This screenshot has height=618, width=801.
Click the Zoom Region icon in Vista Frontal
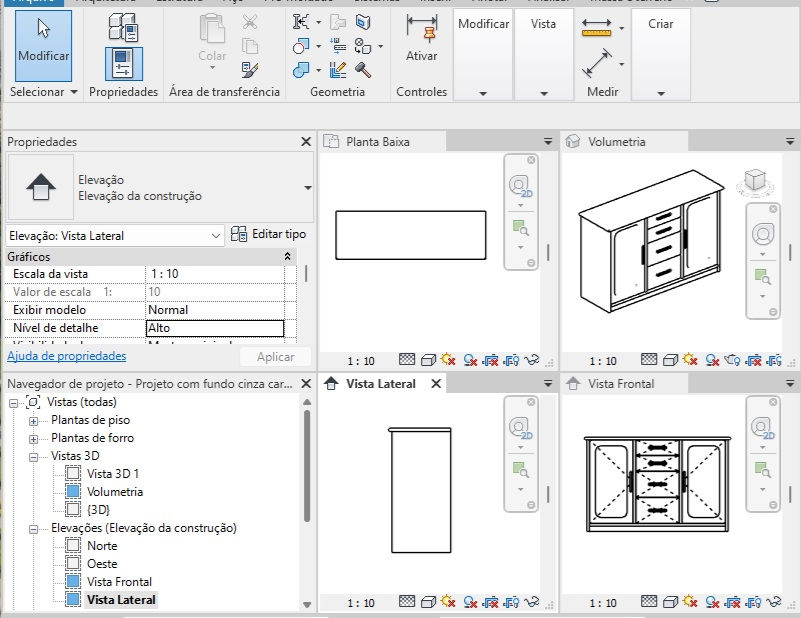point(763,468)
